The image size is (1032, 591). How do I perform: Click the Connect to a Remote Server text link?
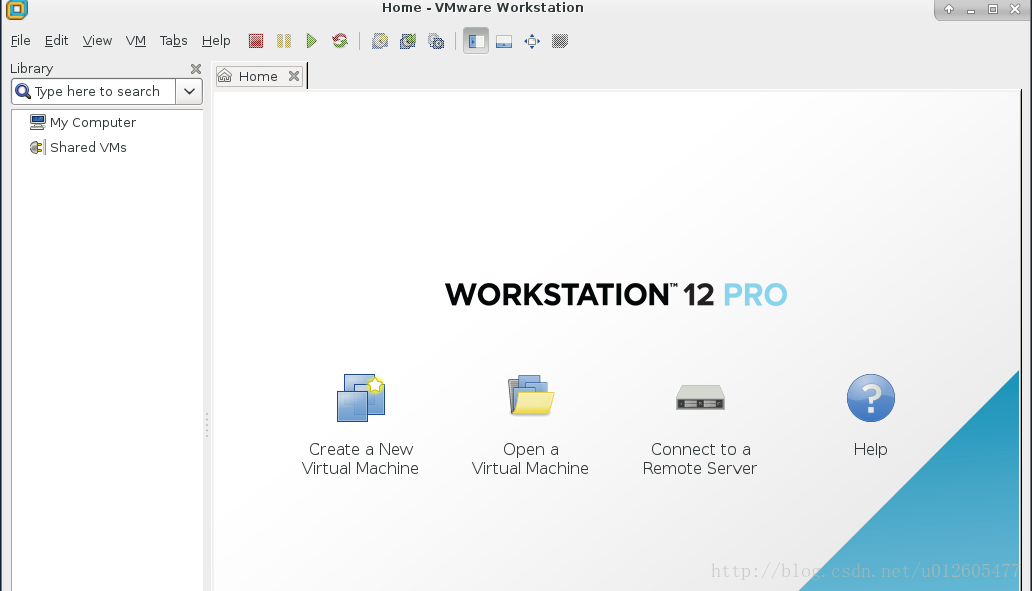[700, 459]
